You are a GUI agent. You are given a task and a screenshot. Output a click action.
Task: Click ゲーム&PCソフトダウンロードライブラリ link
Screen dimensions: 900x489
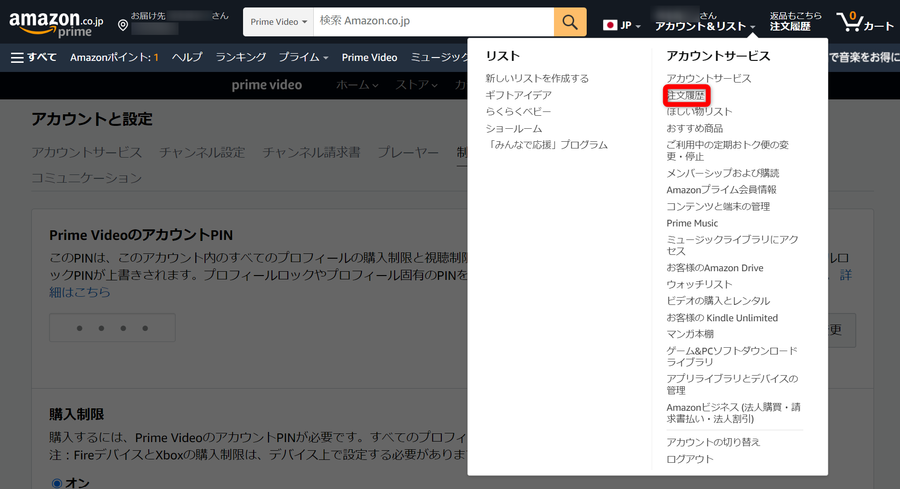point(732,356)
